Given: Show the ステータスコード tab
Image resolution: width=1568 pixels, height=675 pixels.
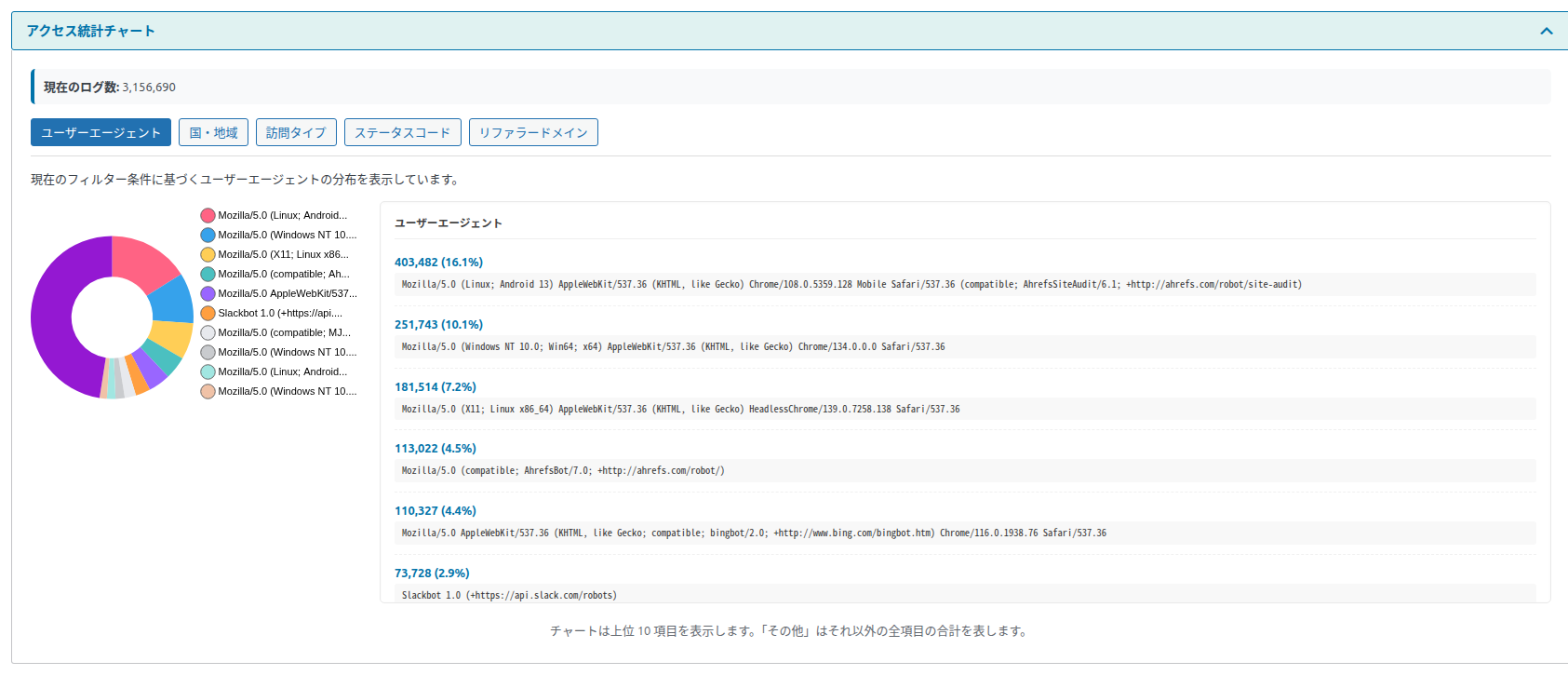Looking at the screenshot, I should [x=402, y=132].
